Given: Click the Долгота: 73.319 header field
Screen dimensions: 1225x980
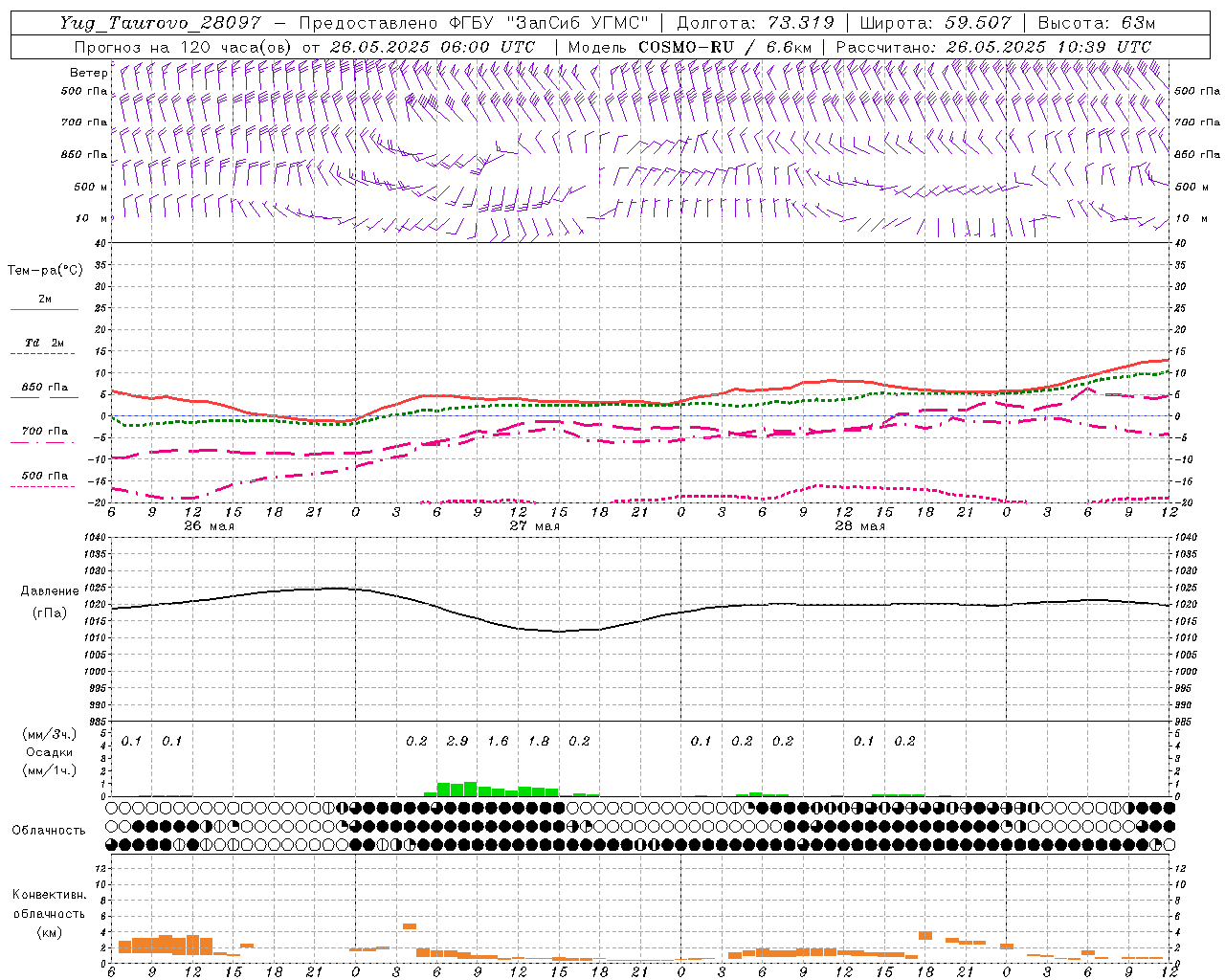Looking at the screenshot, I should (x=755, y=23).
